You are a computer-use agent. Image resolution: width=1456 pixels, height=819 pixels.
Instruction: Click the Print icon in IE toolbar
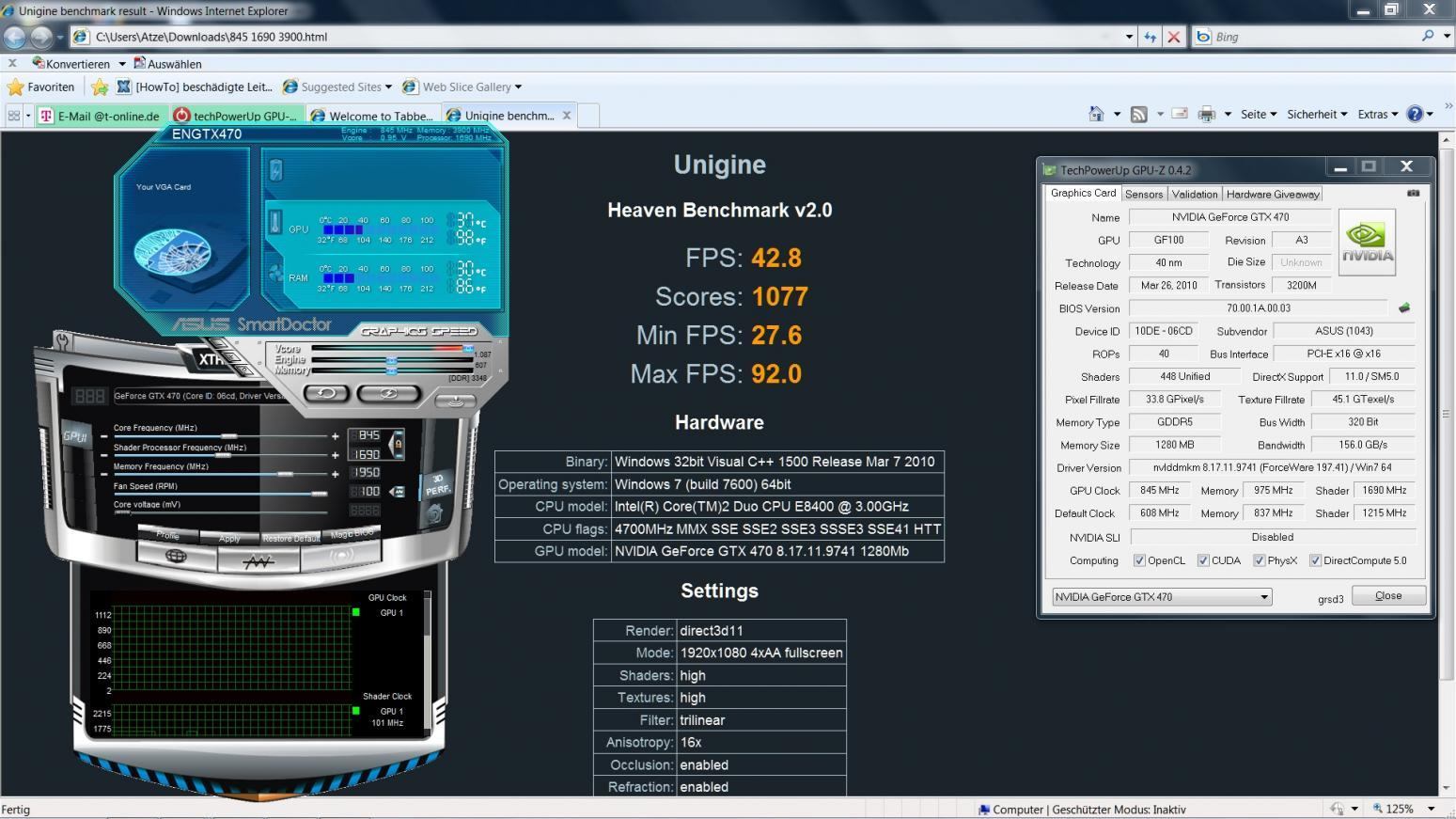pos(1207,114)
